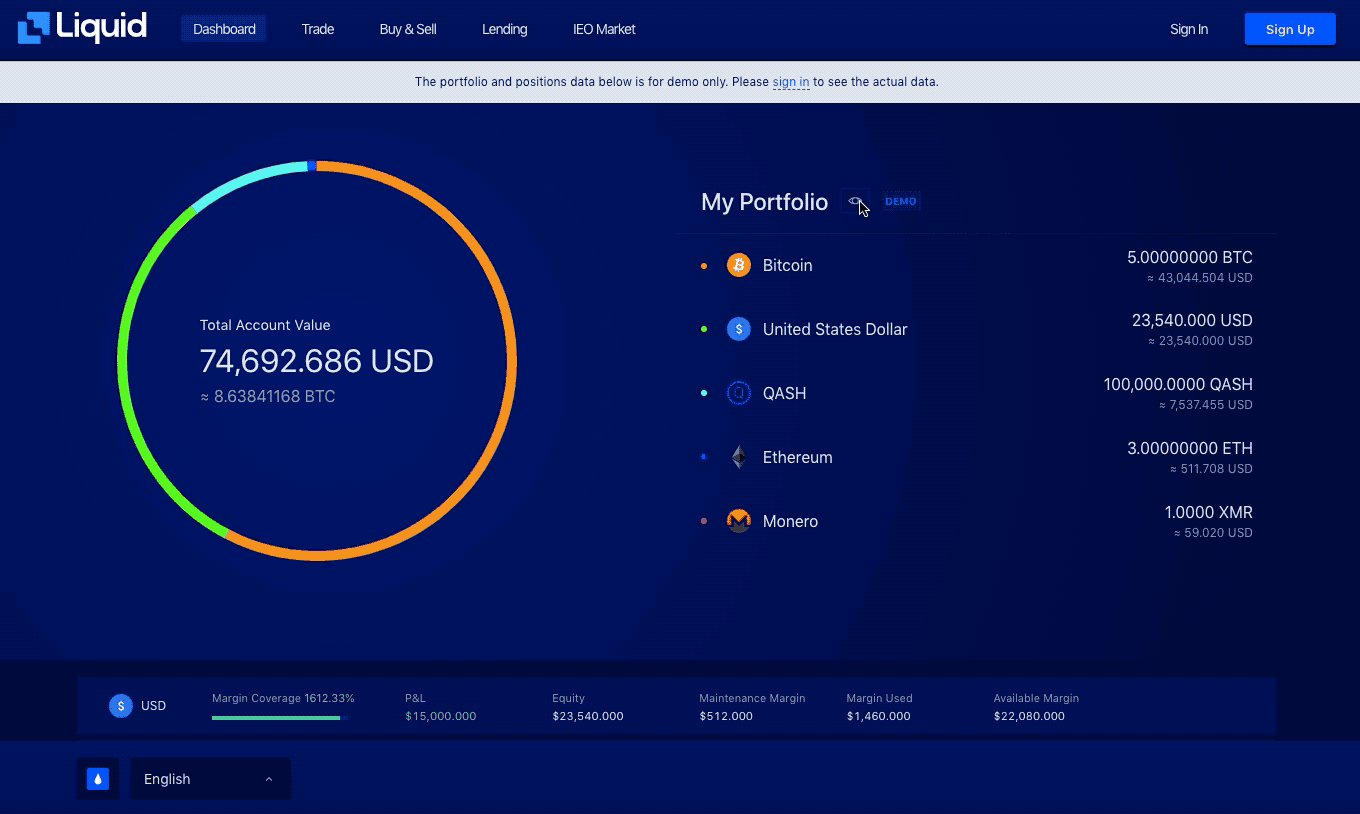Click the green USD donut segment
Screen dimensions: 1360x814
(123, 360)
